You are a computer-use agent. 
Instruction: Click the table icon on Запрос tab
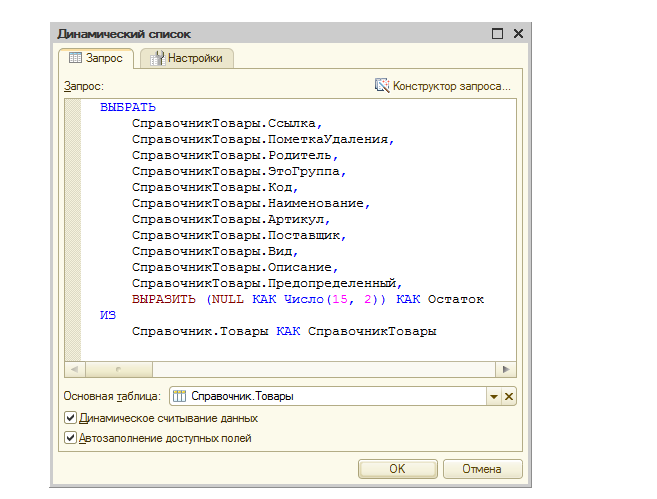click(75, 59)
